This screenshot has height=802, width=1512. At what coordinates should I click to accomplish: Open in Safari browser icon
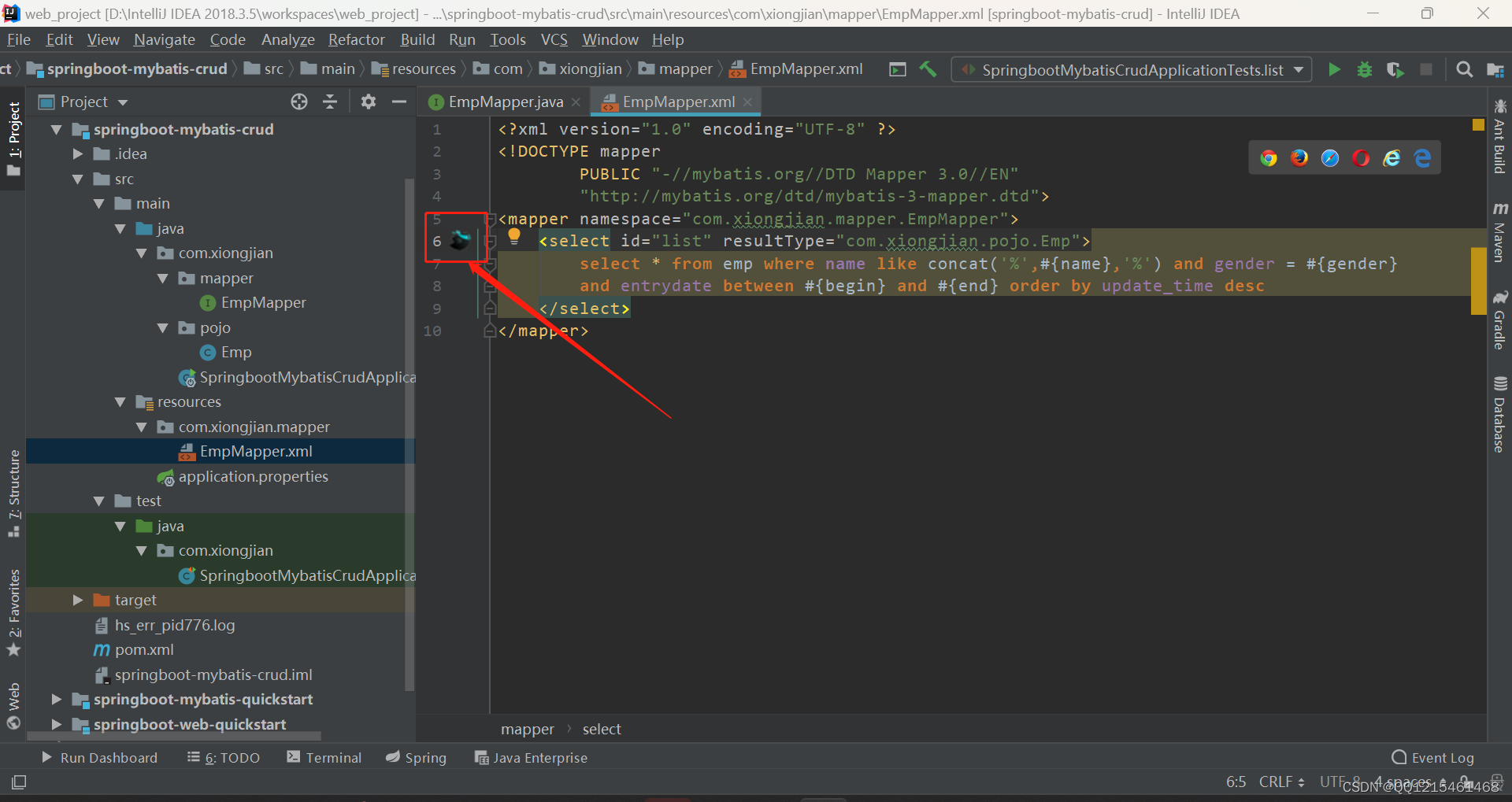click(1330, 158)
